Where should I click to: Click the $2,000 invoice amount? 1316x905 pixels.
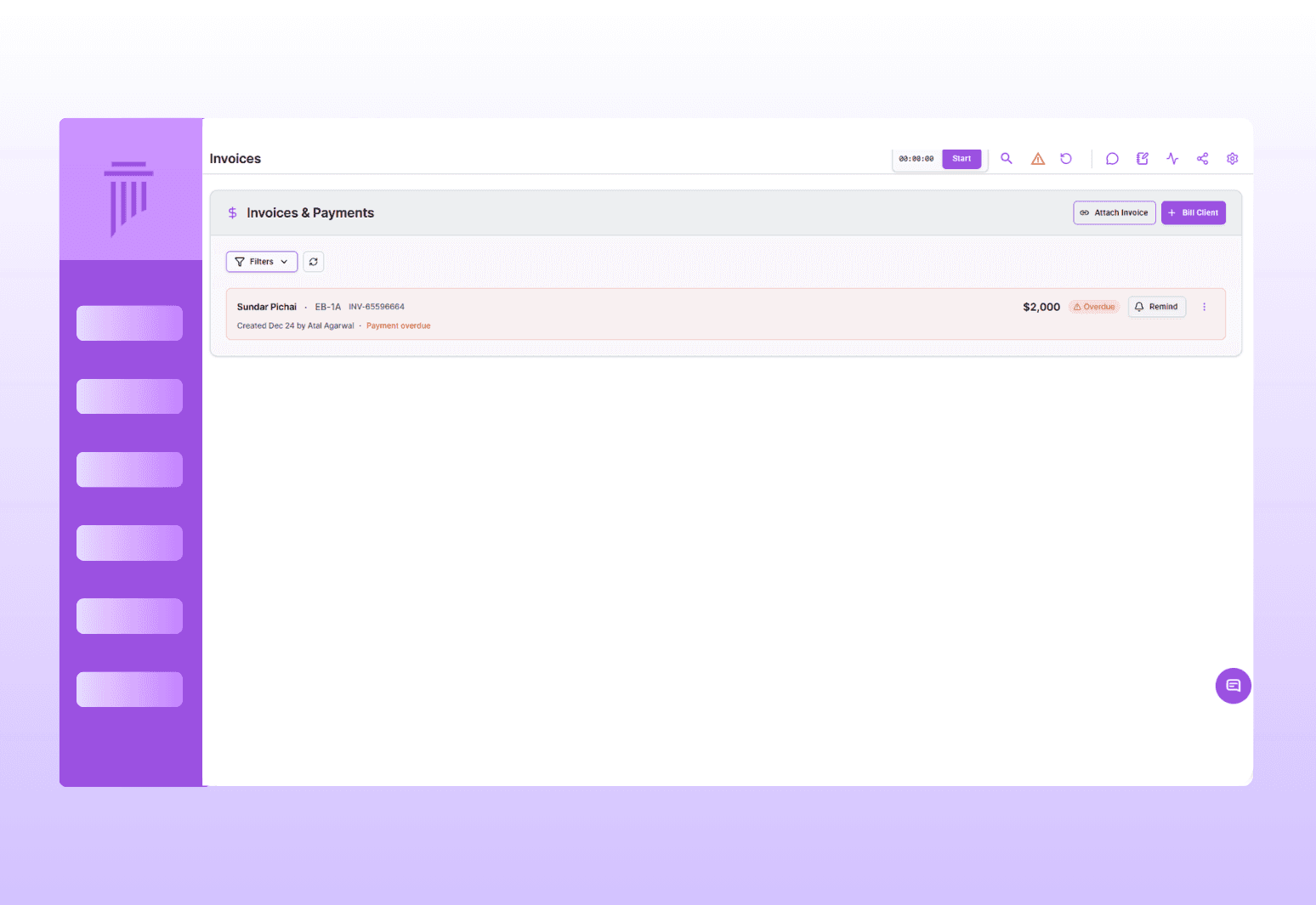(1041, 307)
